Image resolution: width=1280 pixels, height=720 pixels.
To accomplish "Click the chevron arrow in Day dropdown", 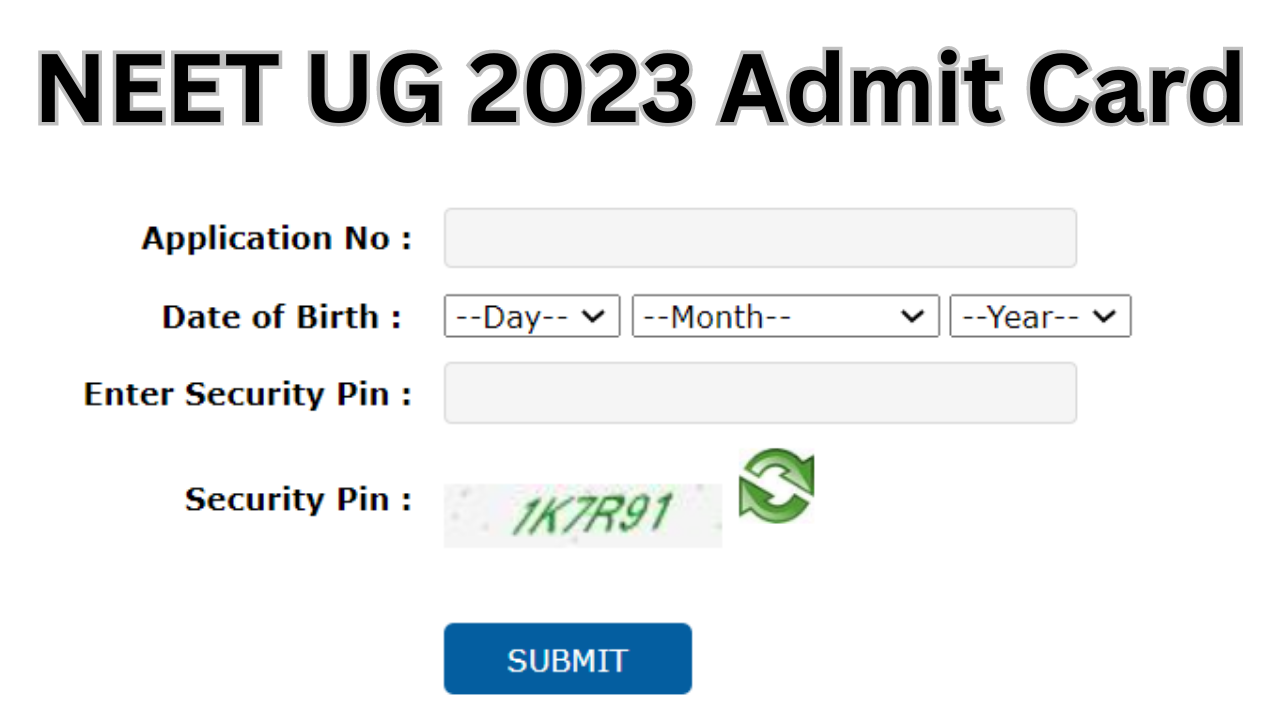I will click(594, 316).
